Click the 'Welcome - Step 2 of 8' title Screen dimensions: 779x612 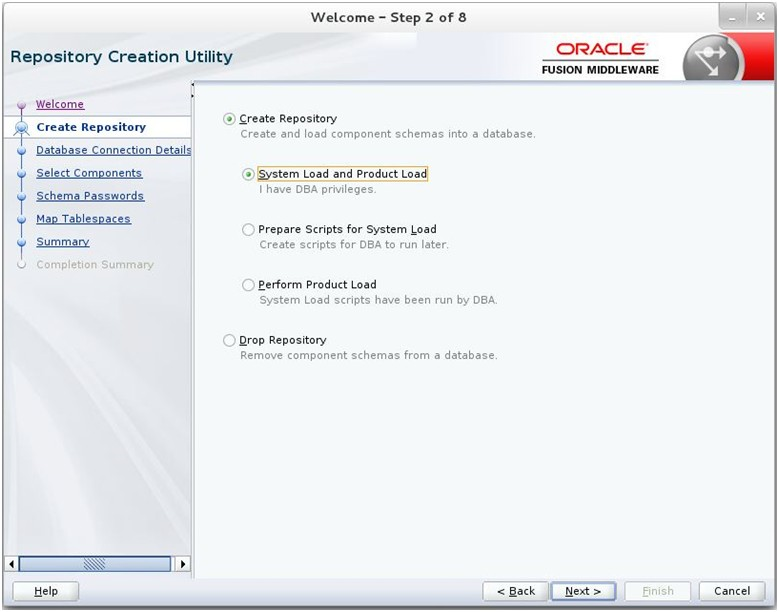pyautogui.click(x=389, y=17)
